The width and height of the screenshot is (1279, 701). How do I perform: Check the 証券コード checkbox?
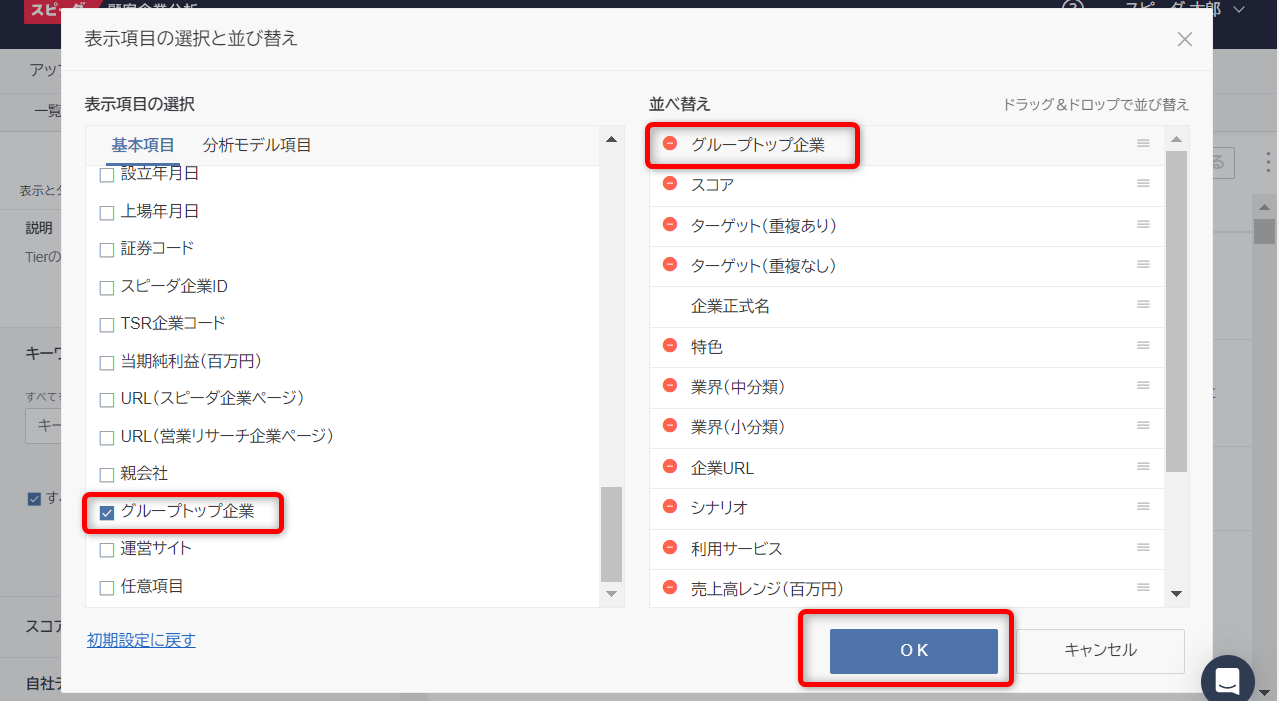click(107, 250)
